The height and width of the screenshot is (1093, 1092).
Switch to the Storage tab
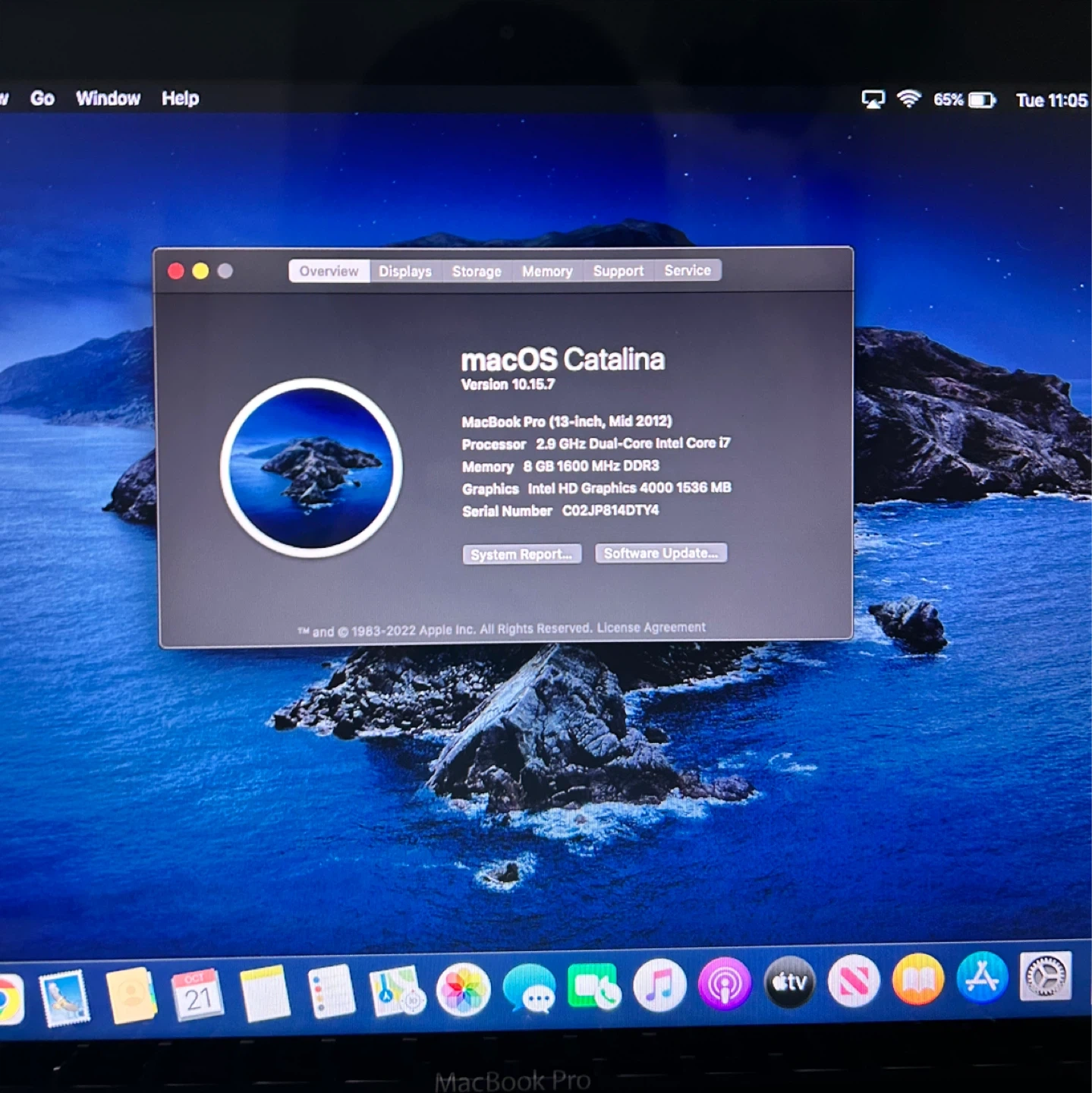click(x=477, y=271)
